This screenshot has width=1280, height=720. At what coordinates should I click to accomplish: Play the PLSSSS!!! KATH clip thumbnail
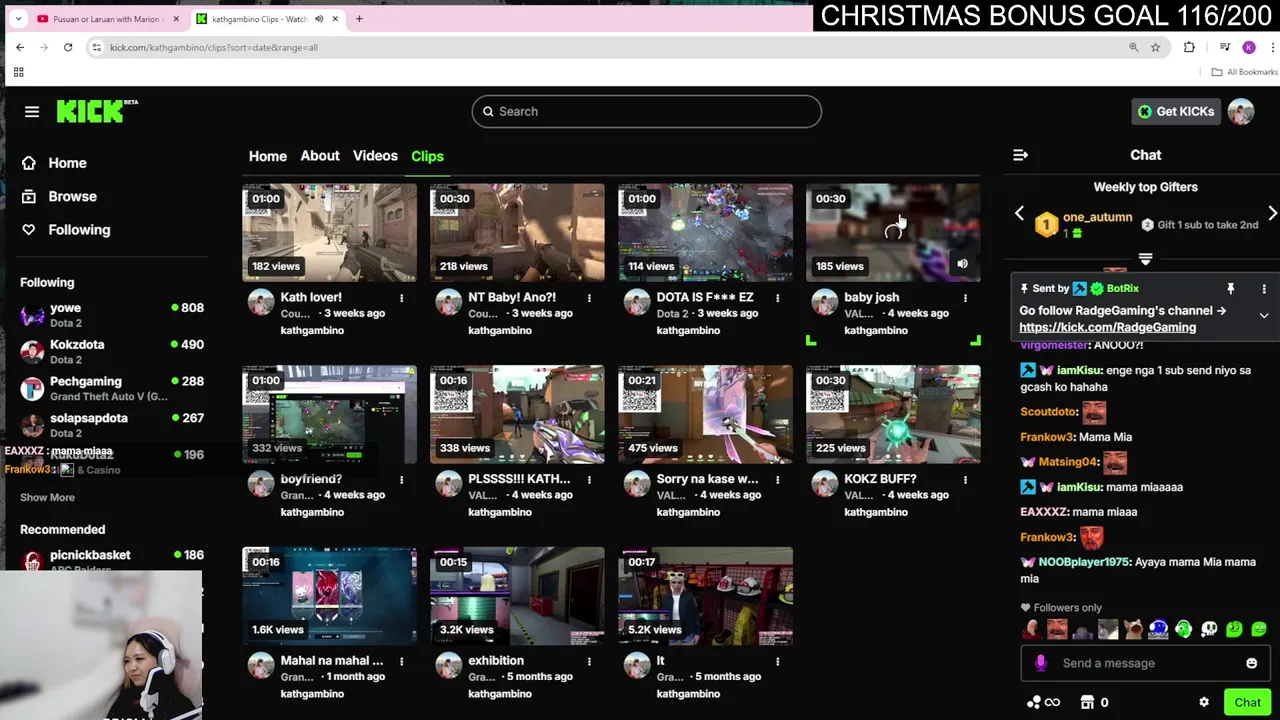(517, 414)
